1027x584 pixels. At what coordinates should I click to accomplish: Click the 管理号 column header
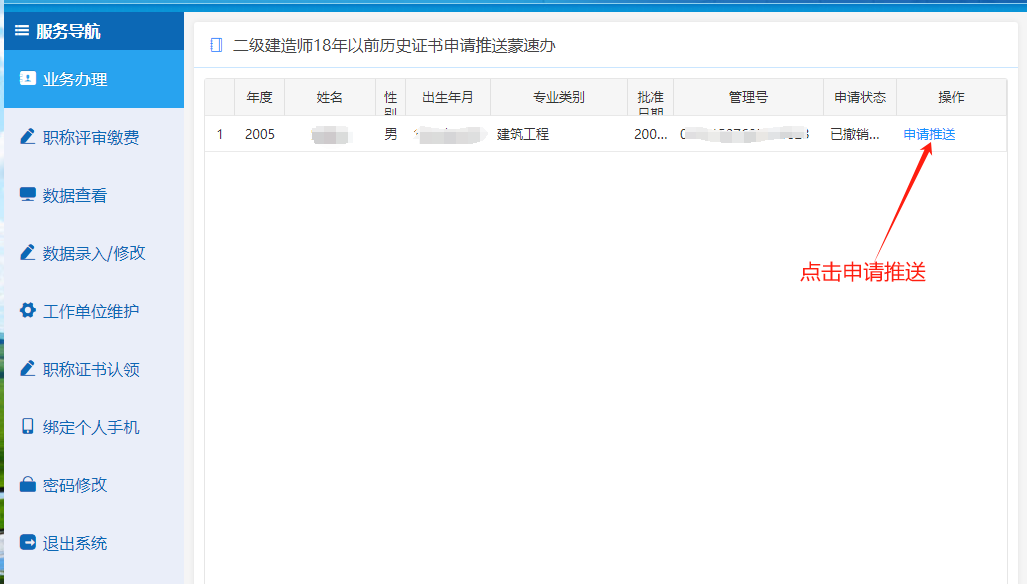pos(748,97)
